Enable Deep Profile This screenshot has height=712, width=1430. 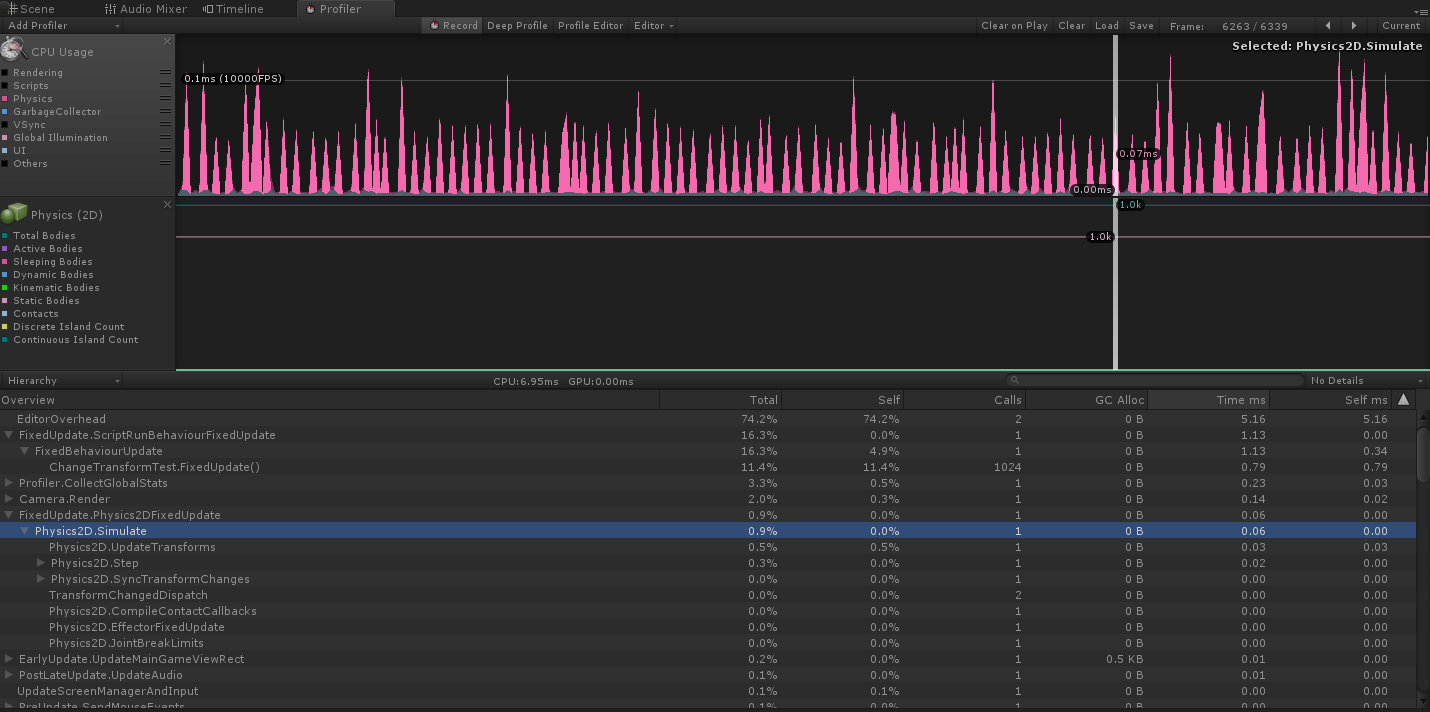tap(517, 25)
